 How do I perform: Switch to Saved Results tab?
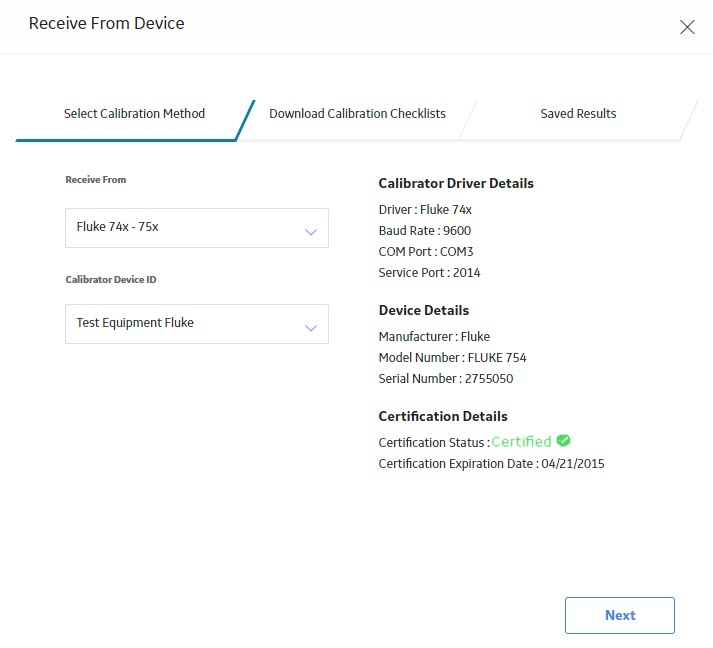tap(578, 114)
